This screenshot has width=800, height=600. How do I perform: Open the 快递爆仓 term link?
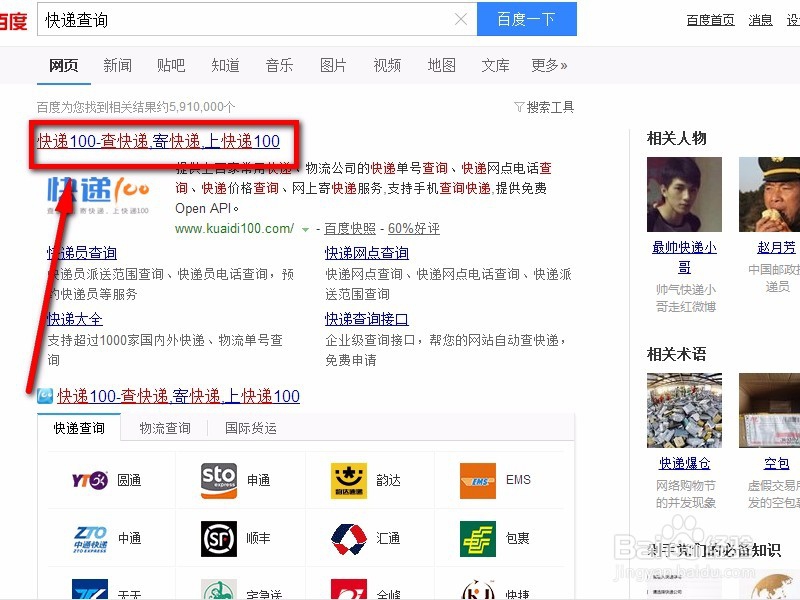(x=684, y=463)
